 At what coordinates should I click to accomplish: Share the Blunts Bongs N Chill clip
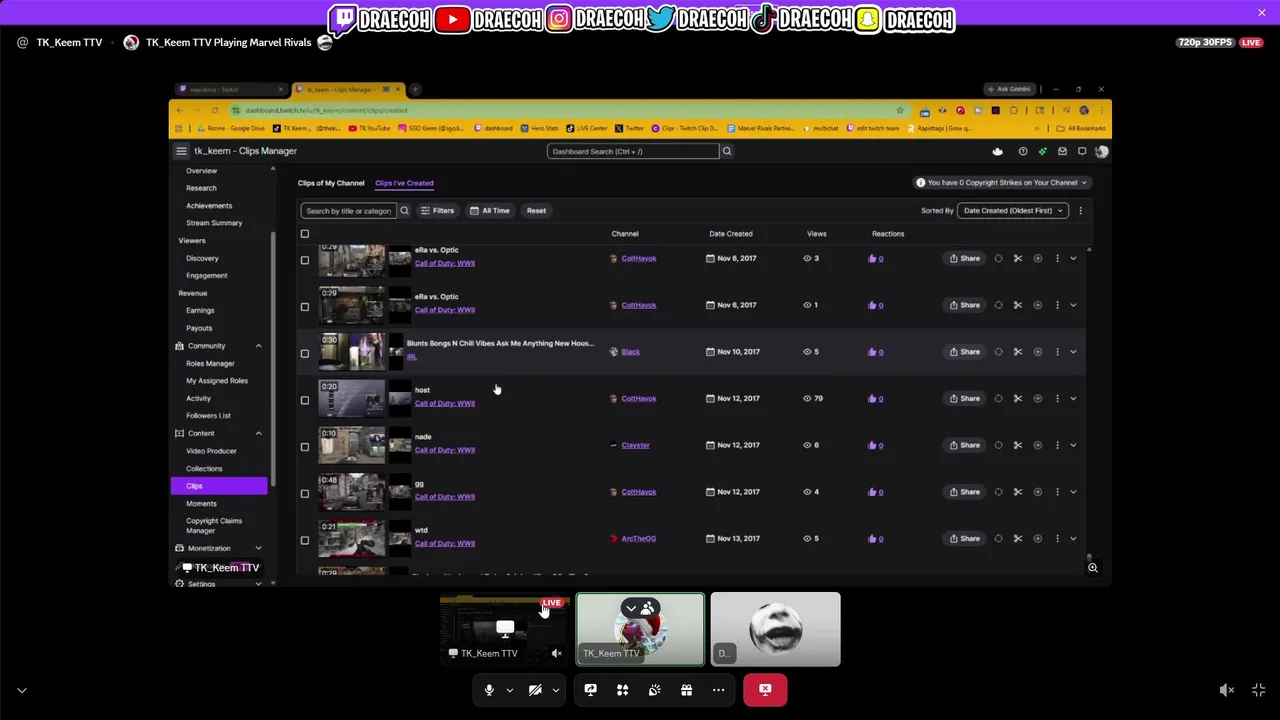pyautogui.click(x=965, y=352)
